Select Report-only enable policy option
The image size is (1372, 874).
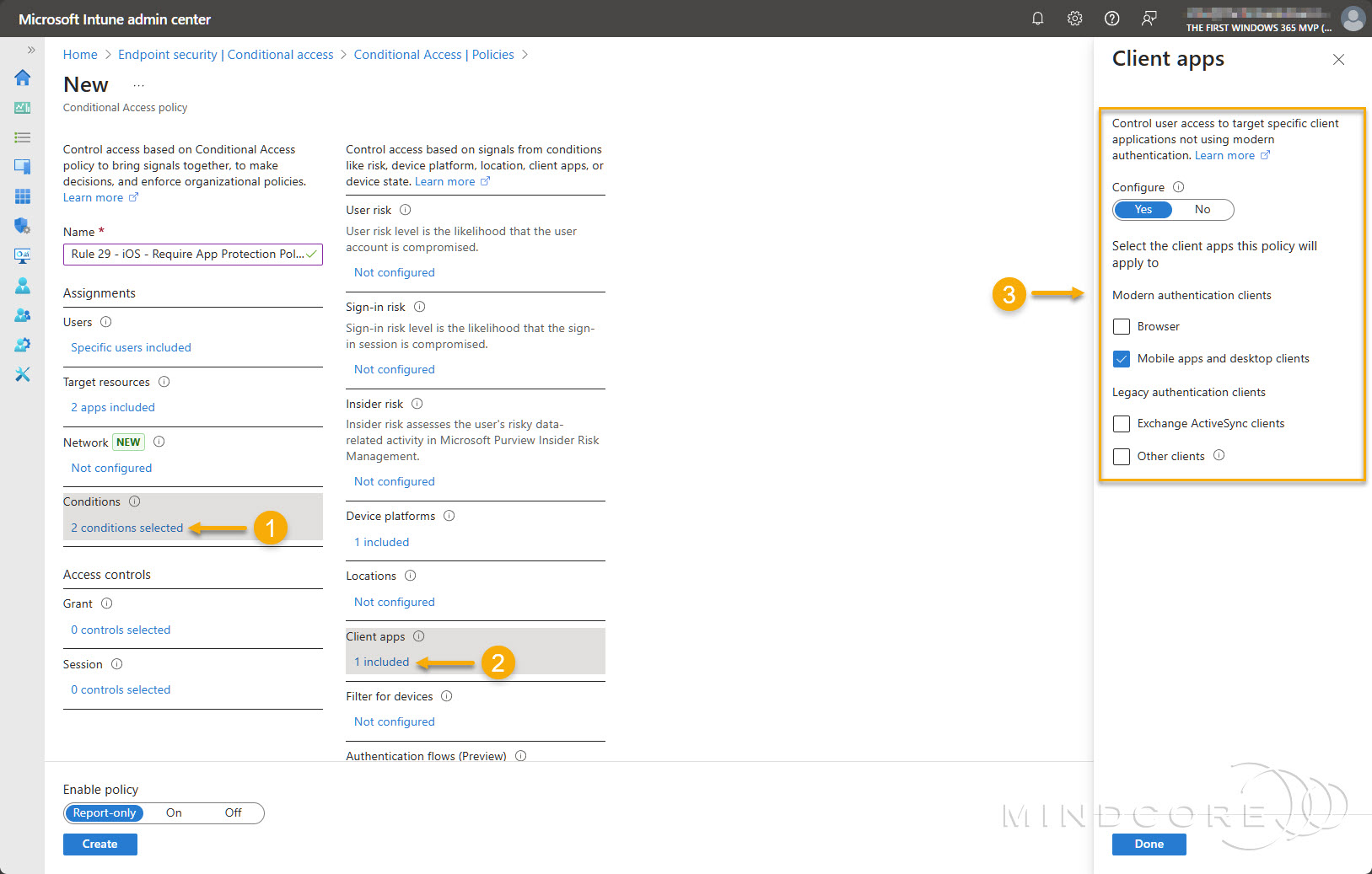point(105,813)
